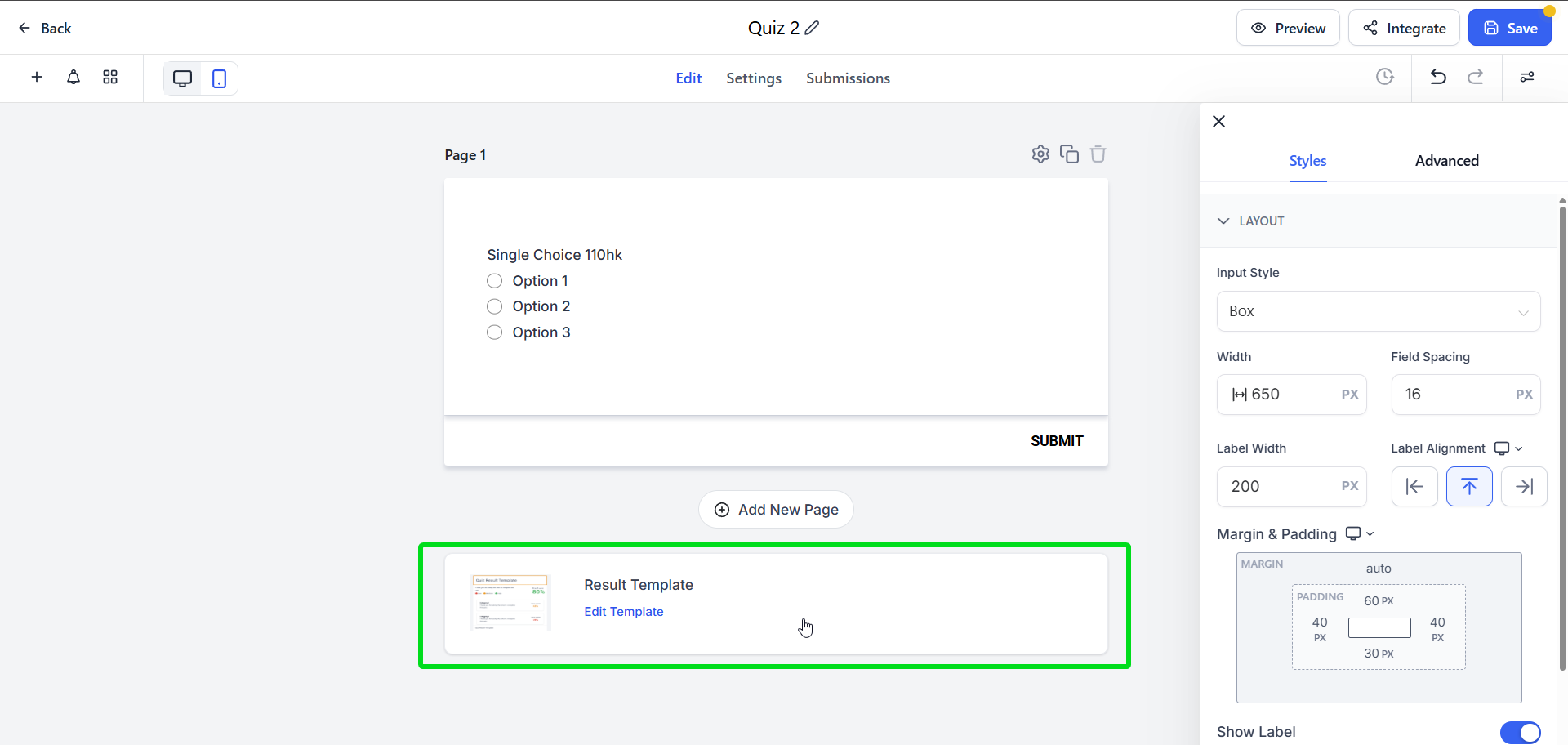This screenshot has height=745, width=1568.
Task: Open the Input Style Box dropdown
Action: (x=1379, y=311)
